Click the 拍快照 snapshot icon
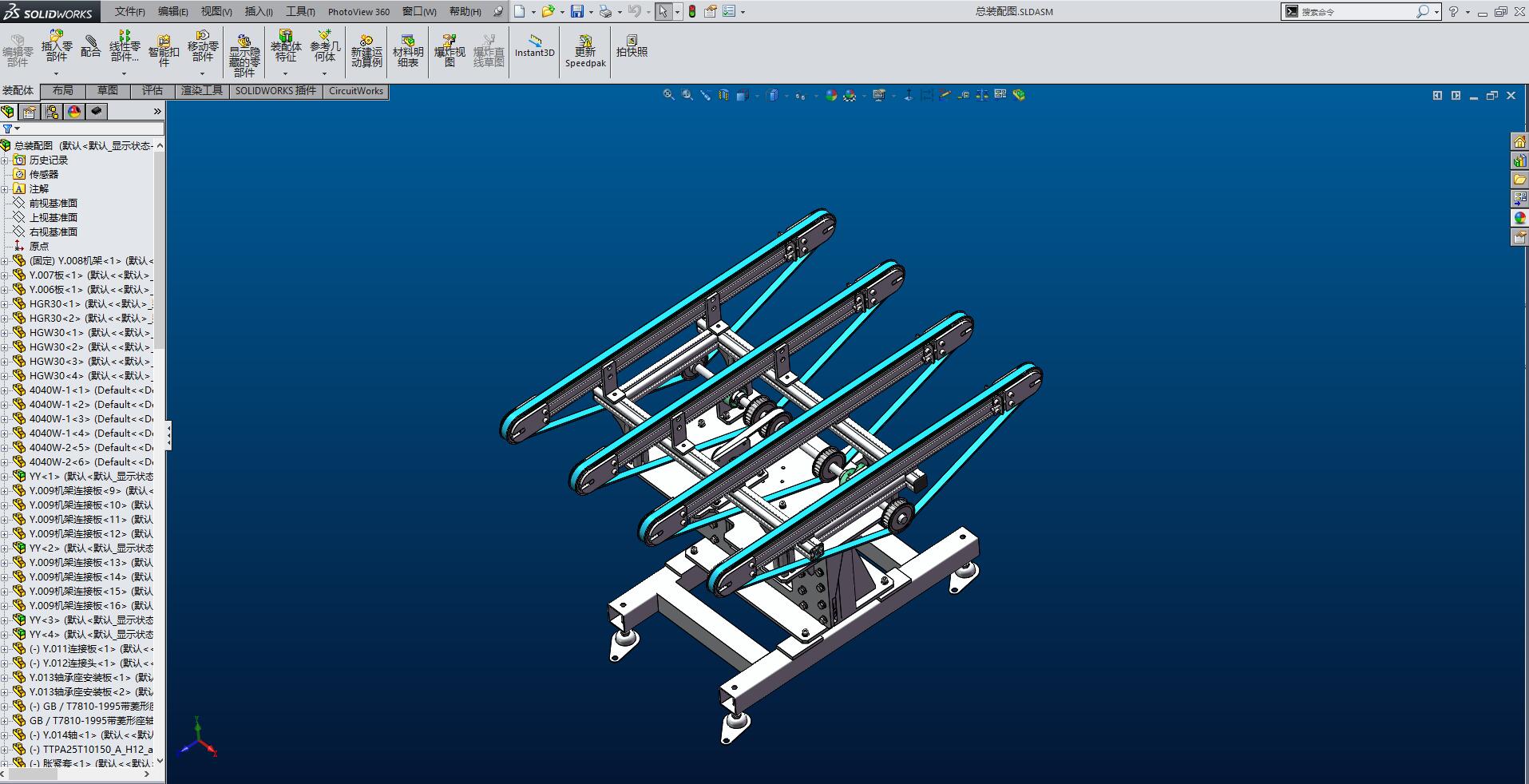1529x784 pixels. click(x=632, y=46)
